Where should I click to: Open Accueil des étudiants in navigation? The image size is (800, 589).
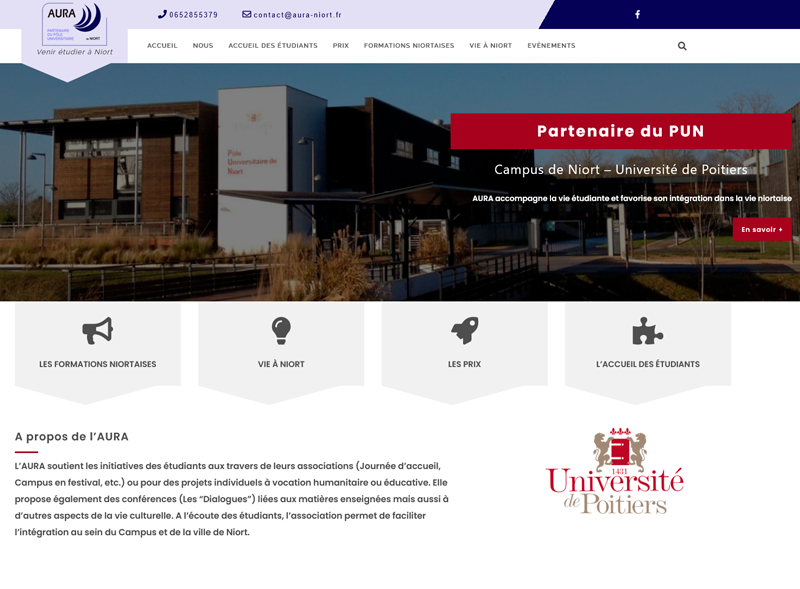[273, 45]
